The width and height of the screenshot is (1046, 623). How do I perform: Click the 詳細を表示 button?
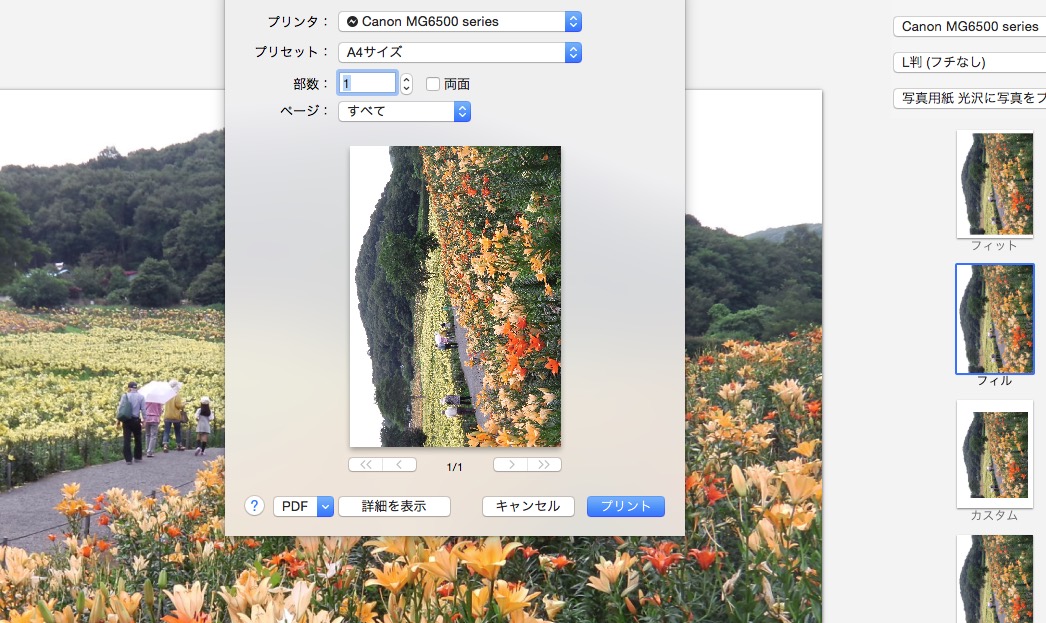pyautogui.click(x=394, y=506)
